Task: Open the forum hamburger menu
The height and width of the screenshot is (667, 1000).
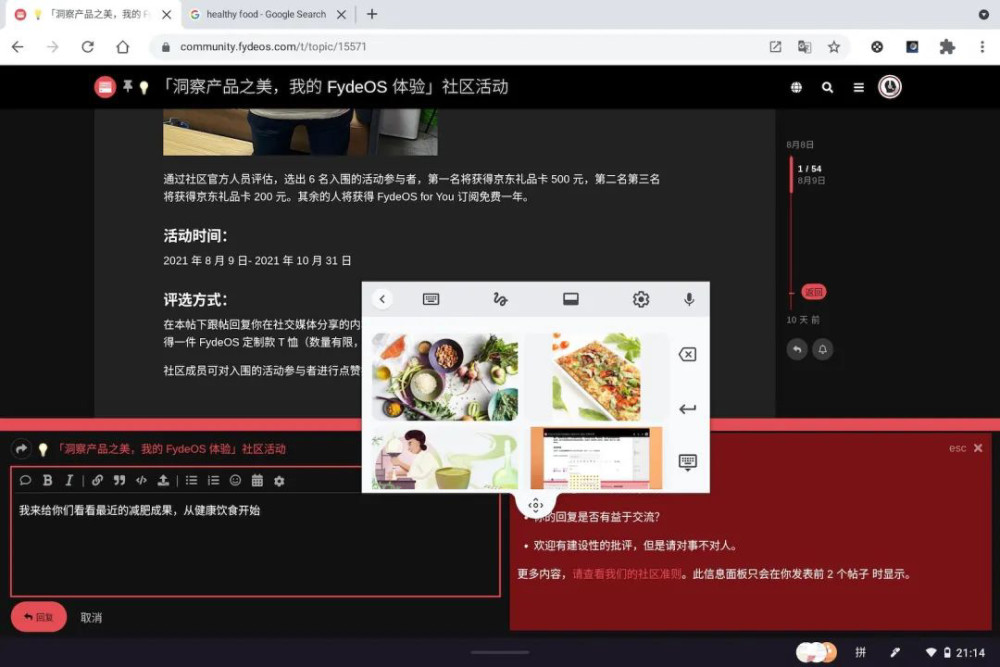Action: [858, 87]
